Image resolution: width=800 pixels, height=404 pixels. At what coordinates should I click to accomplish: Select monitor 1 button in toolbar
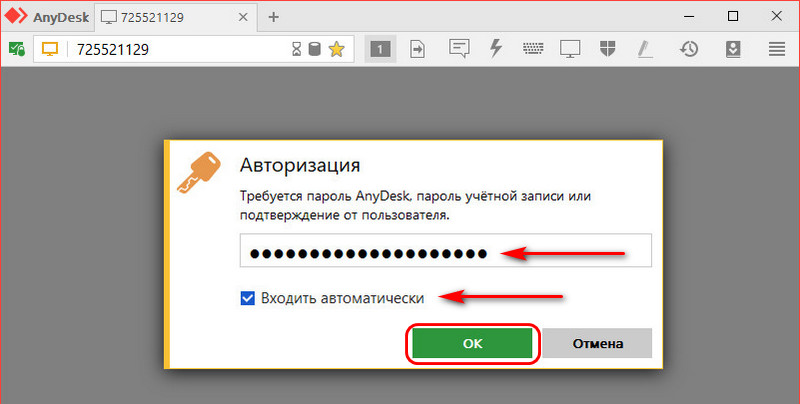tap(380, 49)
